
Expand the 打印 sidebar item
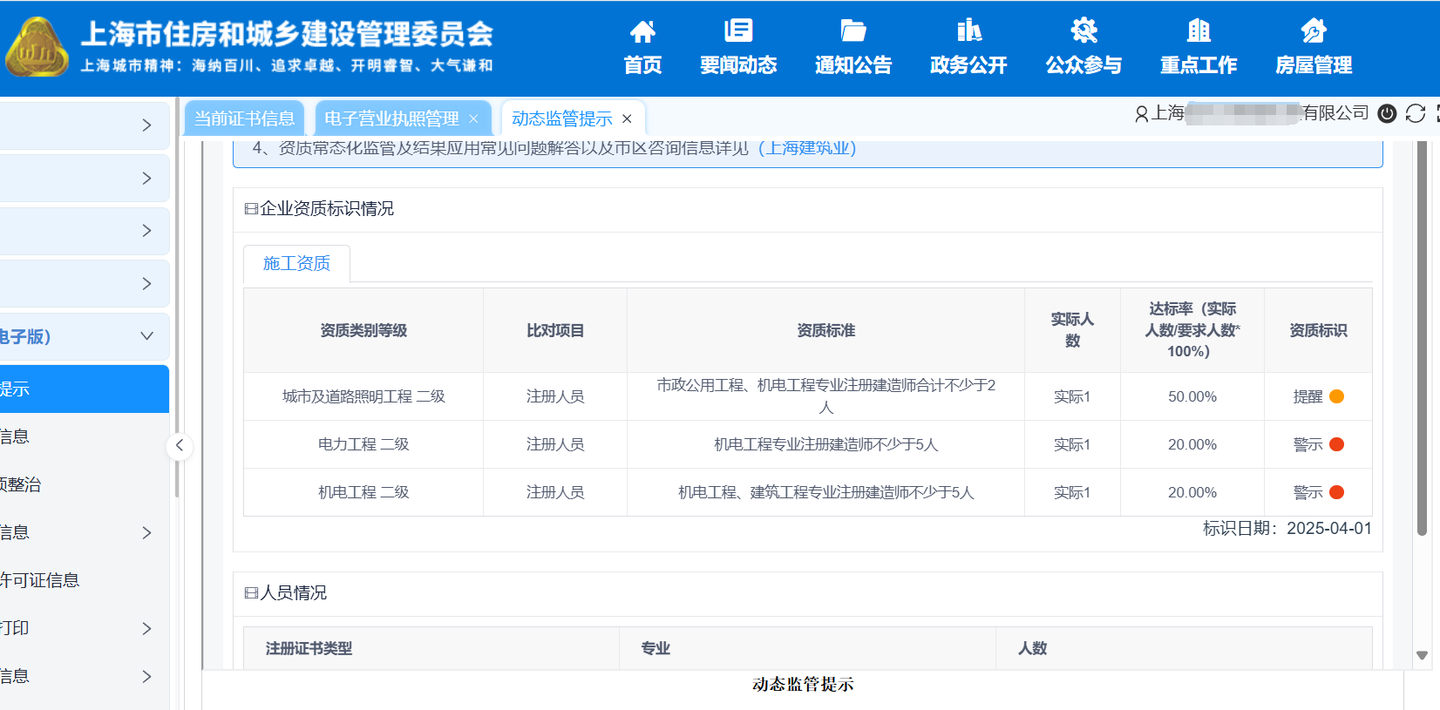[x=147, y=629]
